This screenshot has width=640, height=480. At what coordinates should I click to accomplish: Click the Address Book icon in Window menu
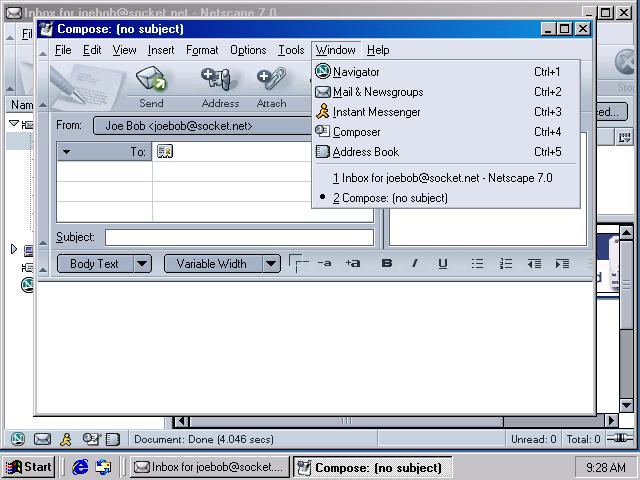tap(322, 151)
